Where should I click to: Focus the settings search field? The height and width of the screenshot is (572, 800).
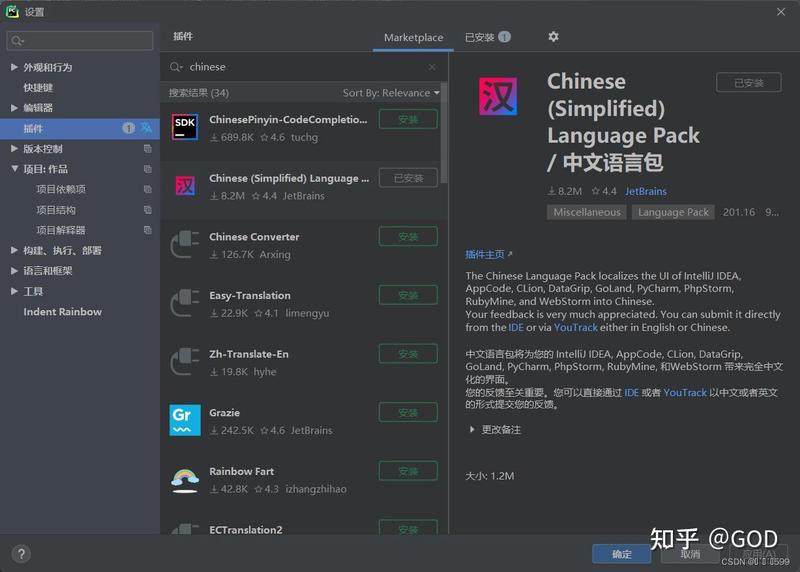80,40
